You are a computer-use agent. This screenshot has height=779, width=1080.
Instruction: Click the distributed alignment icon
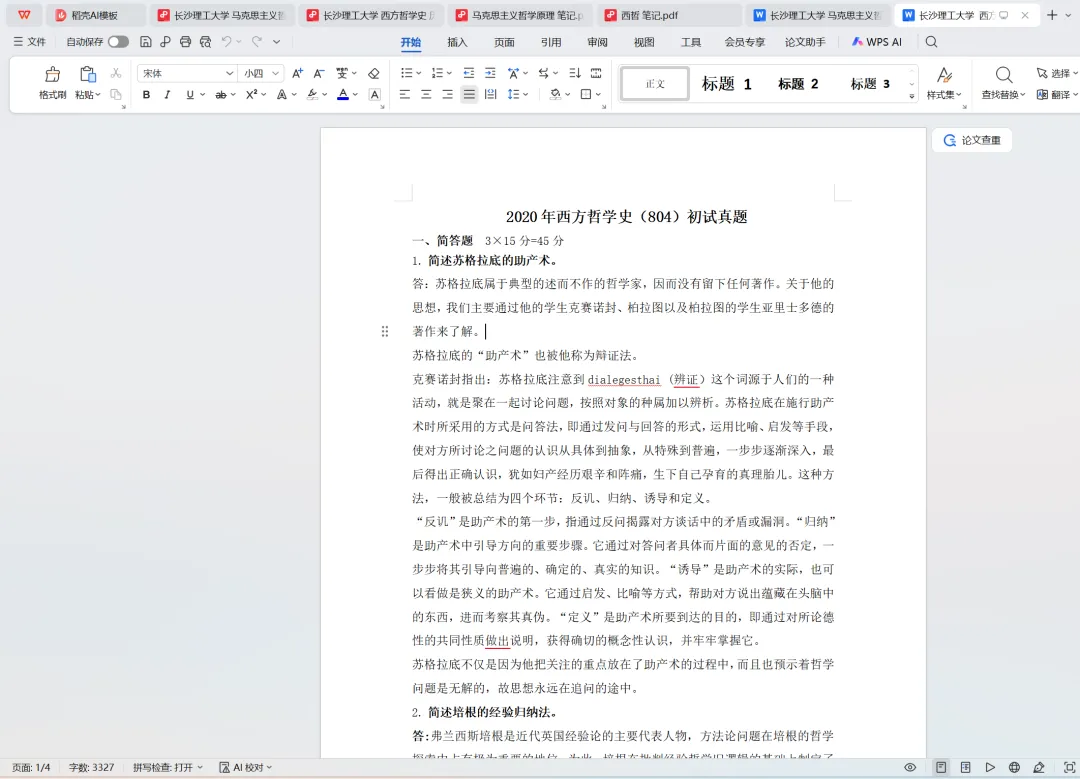490,94
